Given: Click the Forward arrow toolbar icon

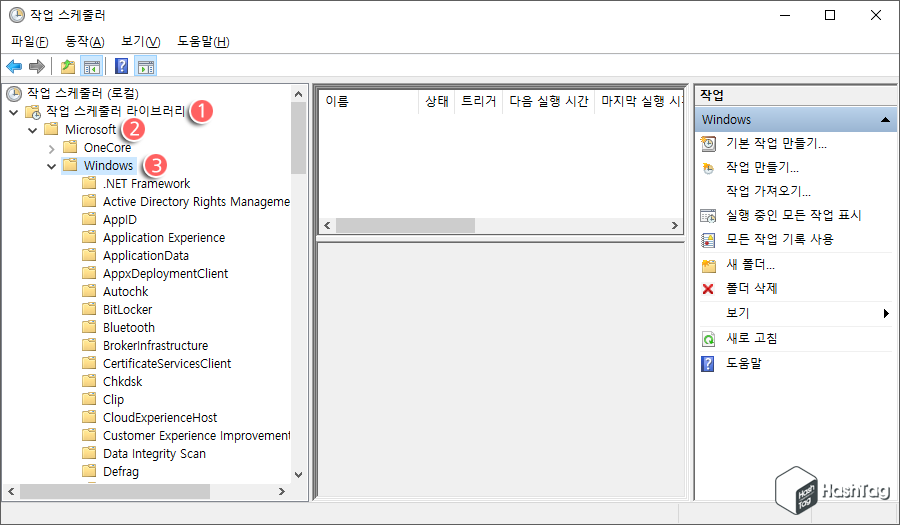Looking at the screenshot, I should point(37,67).
